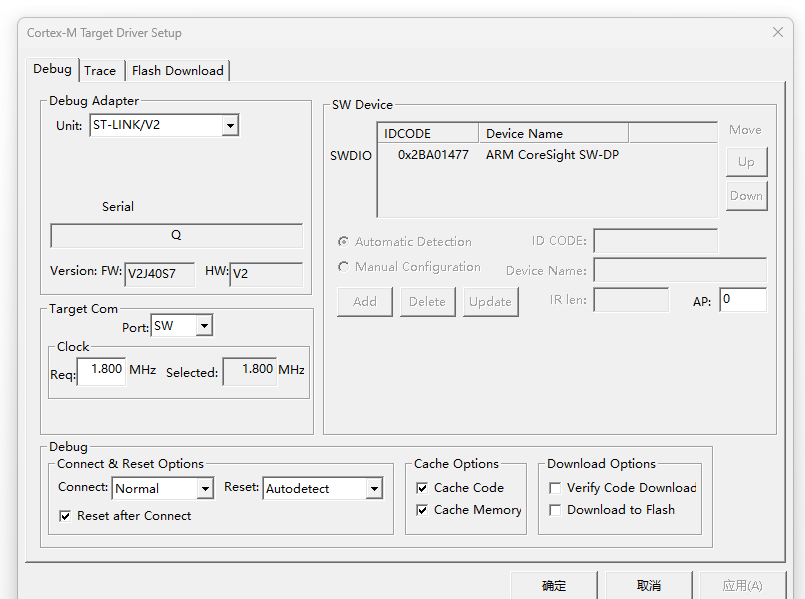Viewport: 805px width, 599px height.
Task: Click the AP value input field
Action: point(743,300)
